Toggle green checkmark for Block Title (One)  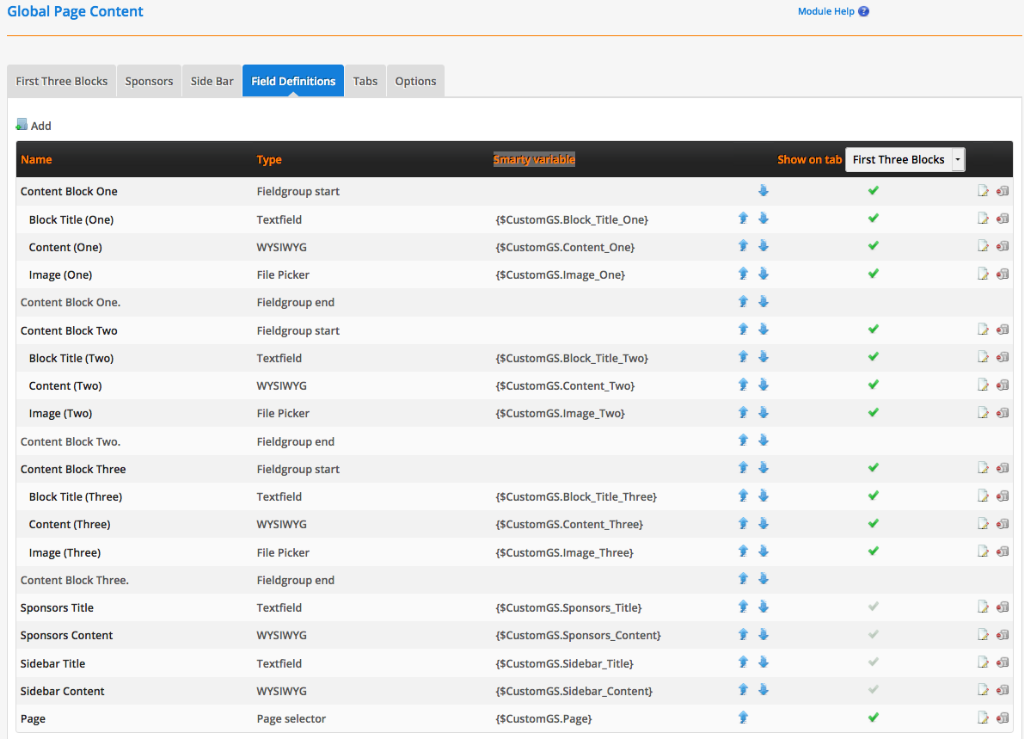coord(873,218)
